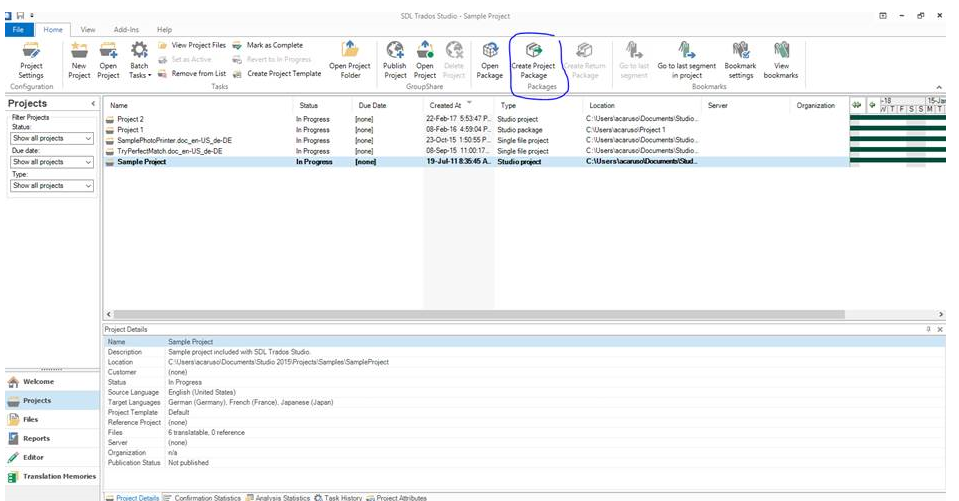
Task: Click Mark as Complete
Action: [x=268, y=45]
